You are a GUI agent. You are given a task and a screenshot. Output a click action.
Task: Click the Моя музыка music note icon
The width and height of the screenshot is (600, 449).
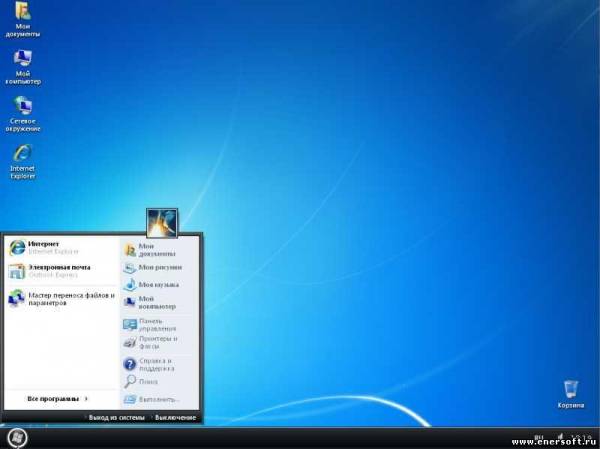point(130,284)
